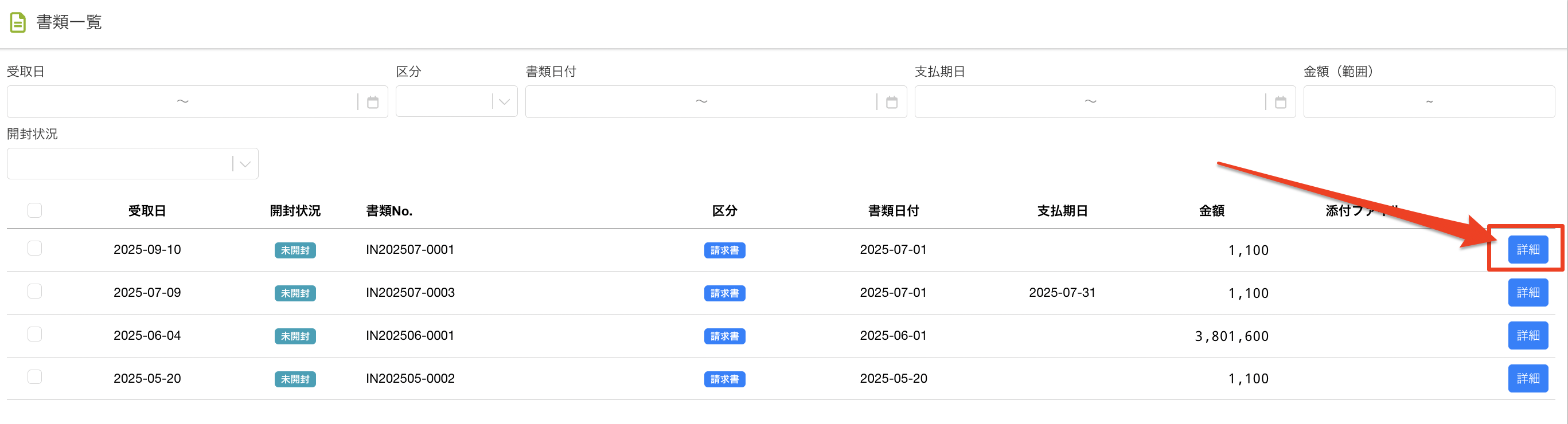Click payment due date 2025-07-31
Image resolution: width=1568 pixels, height=424 pixels.
pyautogui.click(x=1062, y=293)
